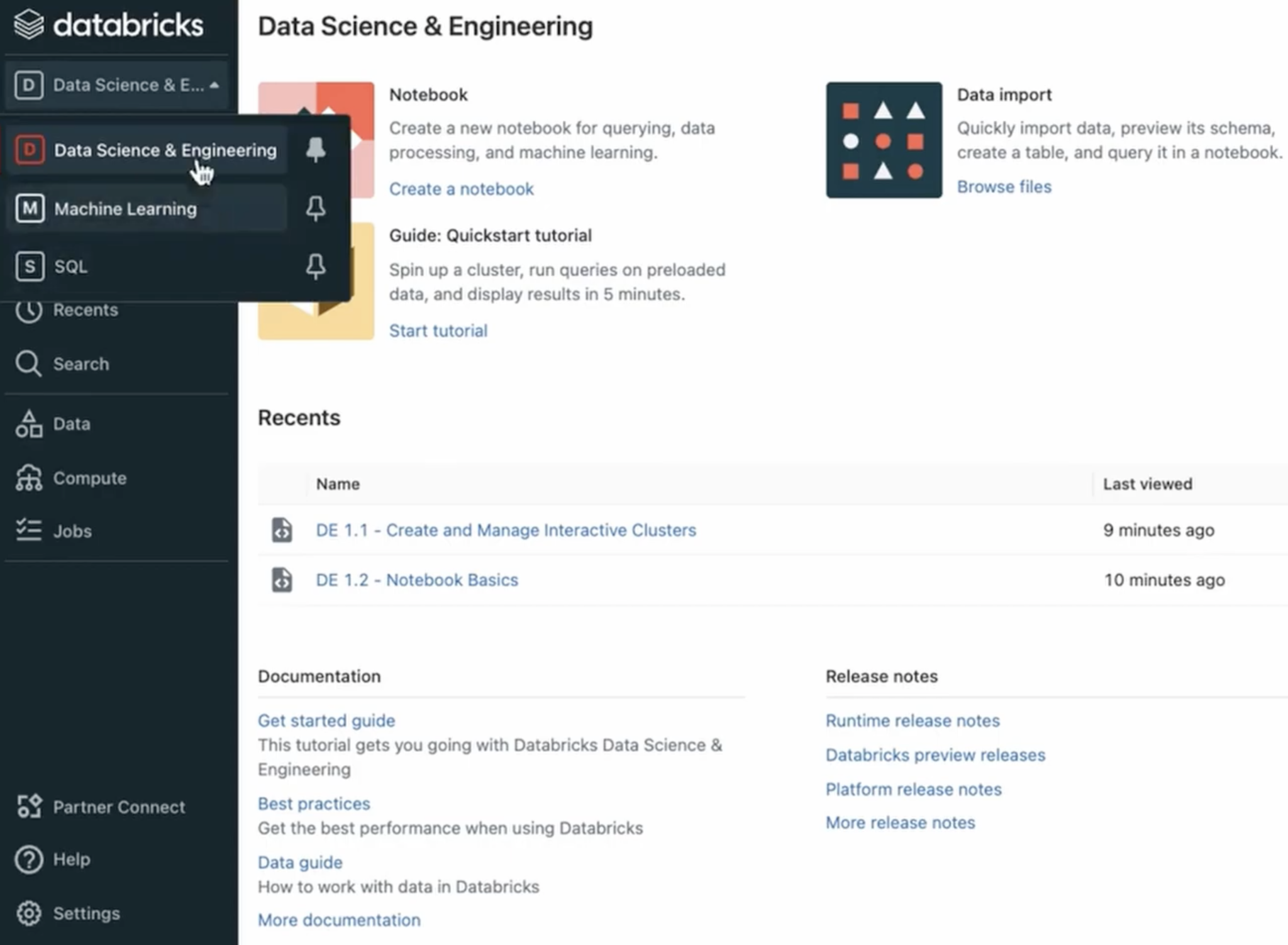Click the Data import thumbnail image
Viewport: 1288px width, 945px height.
[884, 140]
